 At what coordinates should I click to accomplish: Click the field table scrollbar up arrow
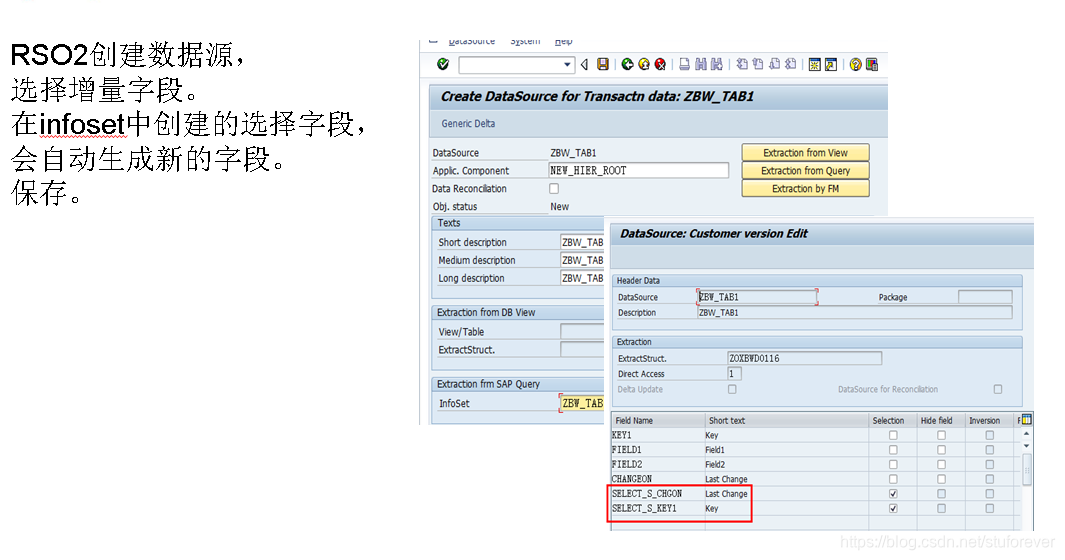(1026, 434)
